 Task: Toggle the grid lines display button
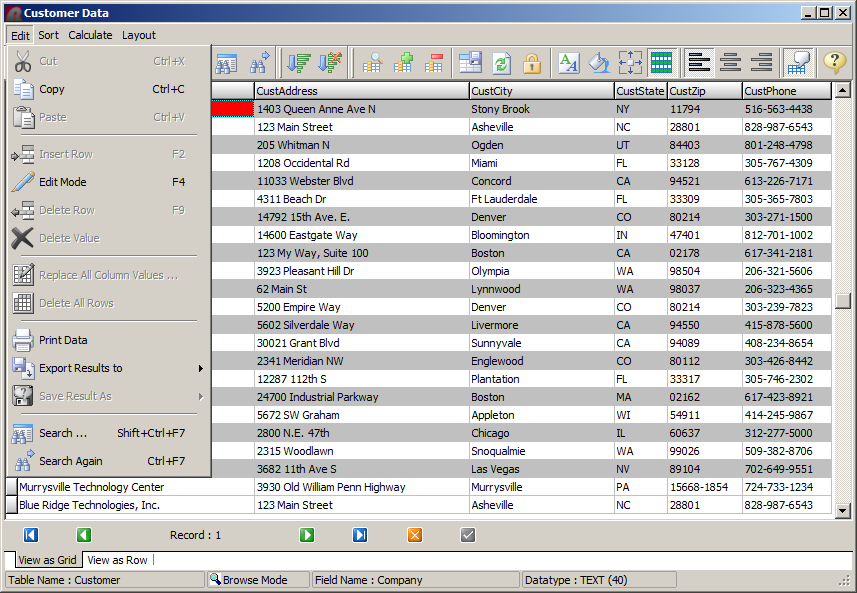[x=660, y=63]
